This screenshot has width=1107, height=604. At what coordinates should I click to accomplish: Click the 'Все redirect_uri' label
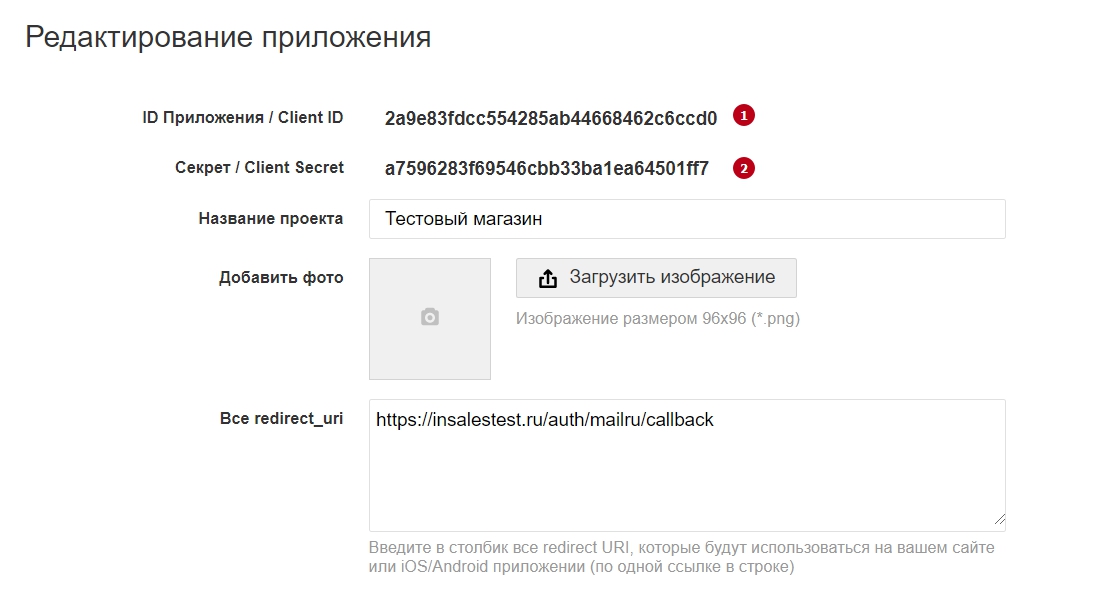coord(282,418)
